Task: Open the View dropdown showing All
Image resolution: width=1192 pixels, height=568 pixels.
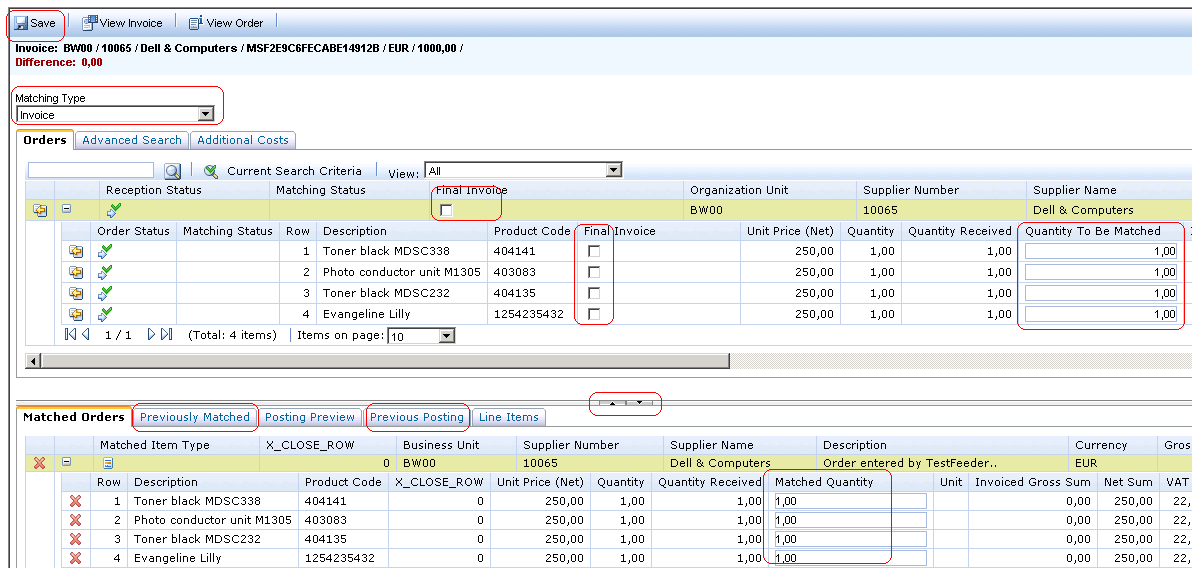Action: (x=523, y=170)
